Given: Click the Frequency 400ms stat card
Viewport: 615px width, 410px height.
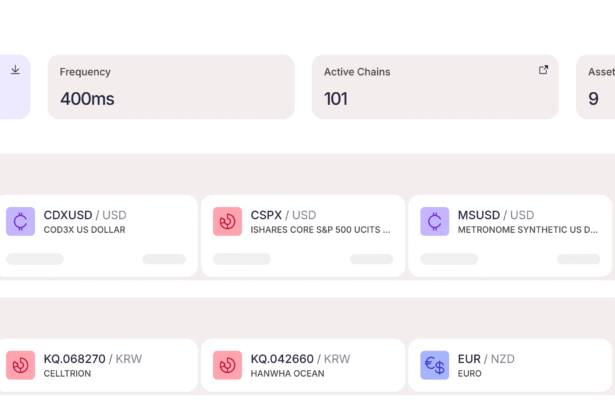Looking at the screenshot, I should [x=171, y=87].
